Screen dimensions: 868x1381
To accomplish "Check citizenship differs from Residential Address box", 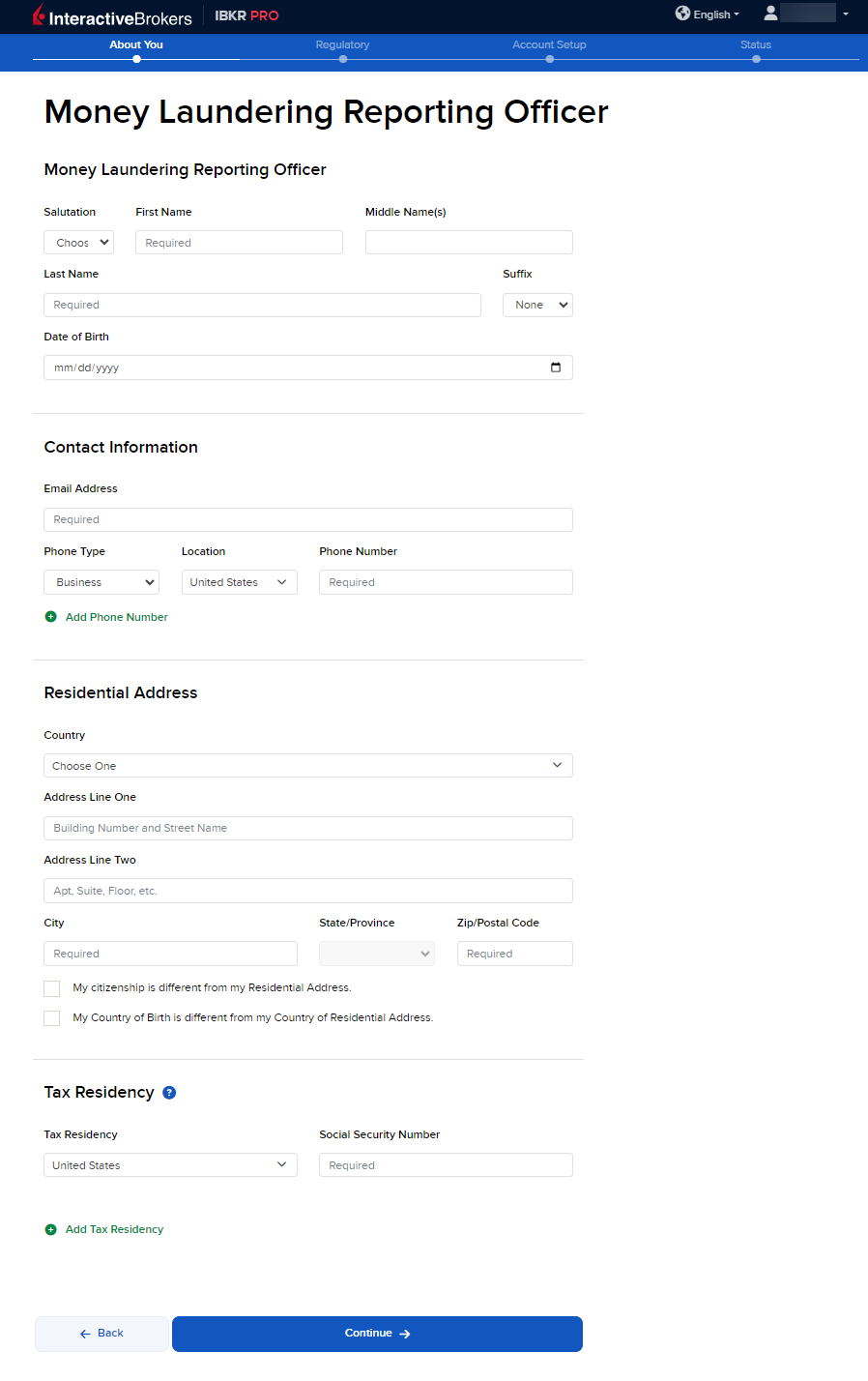I will tap(52, 988).
